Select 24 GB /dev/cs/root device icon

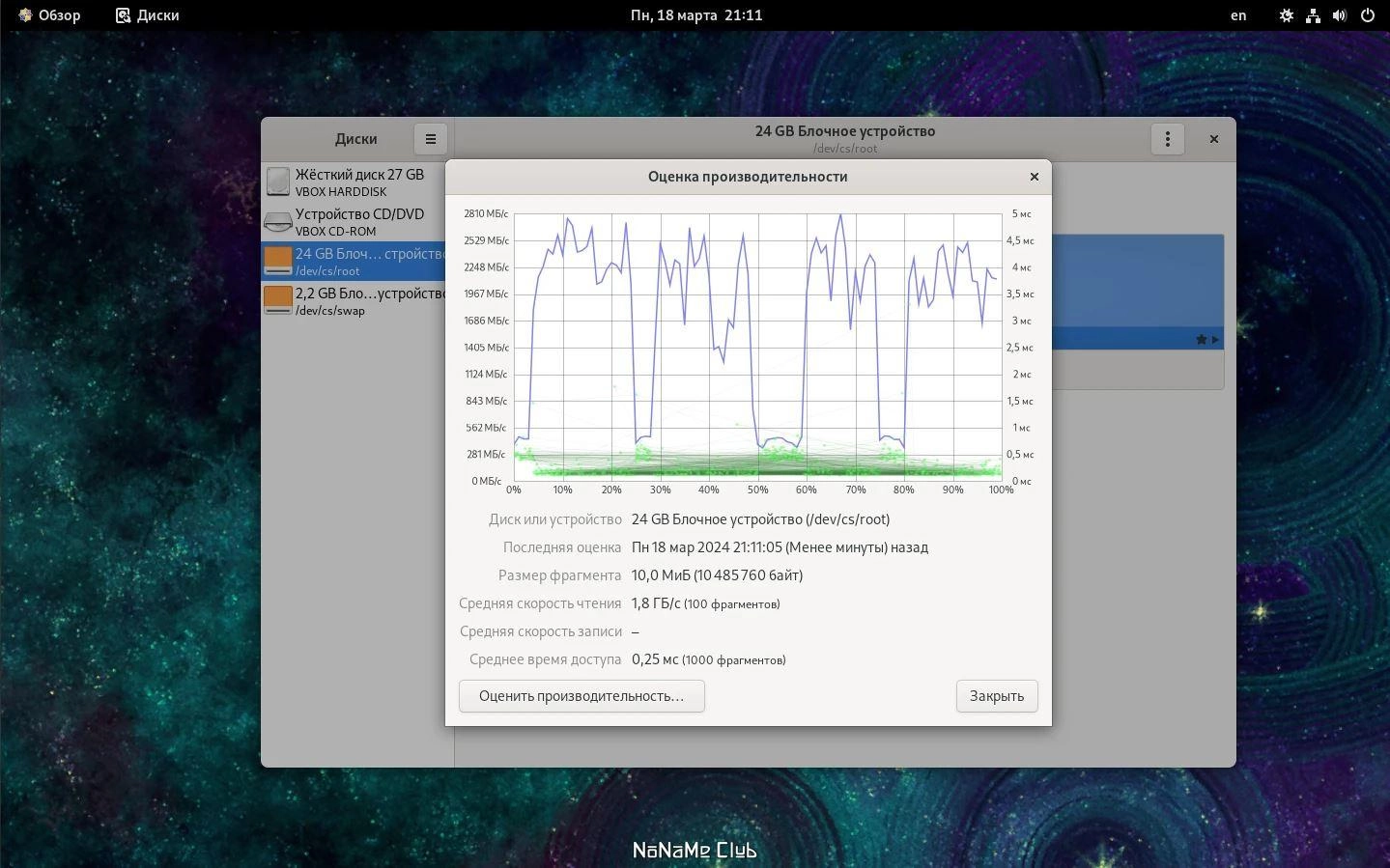click(278, 262)
